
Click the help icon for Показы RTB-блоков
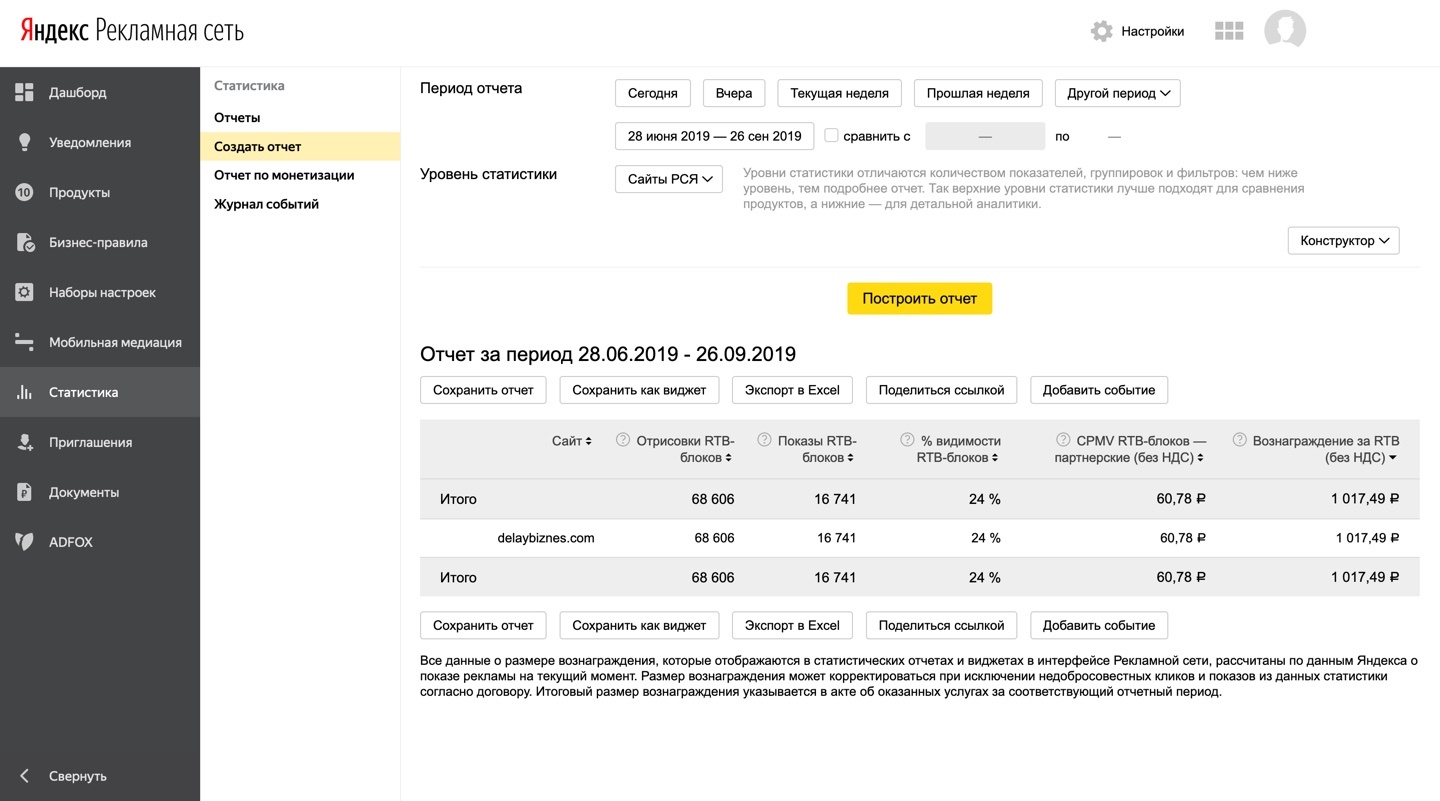coord(765,440)
